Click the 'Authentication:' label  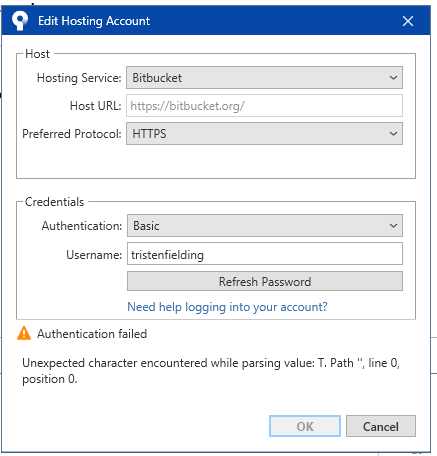coord(82,226)
